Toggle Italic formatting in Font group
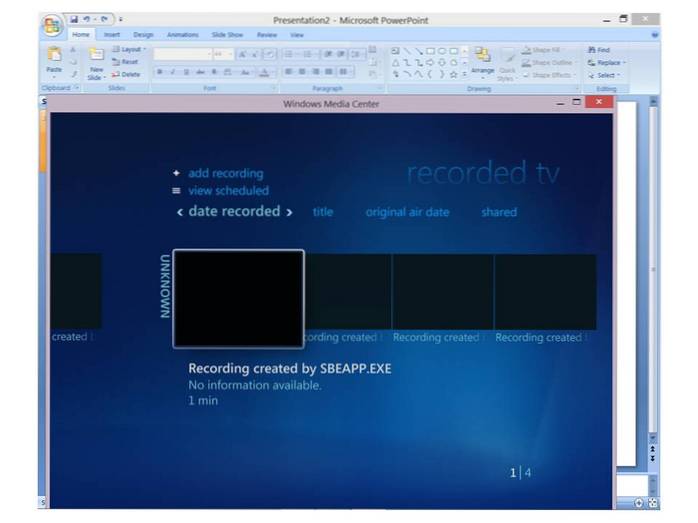The width and height of the screenshot is (698, 523). coord(173,72)
